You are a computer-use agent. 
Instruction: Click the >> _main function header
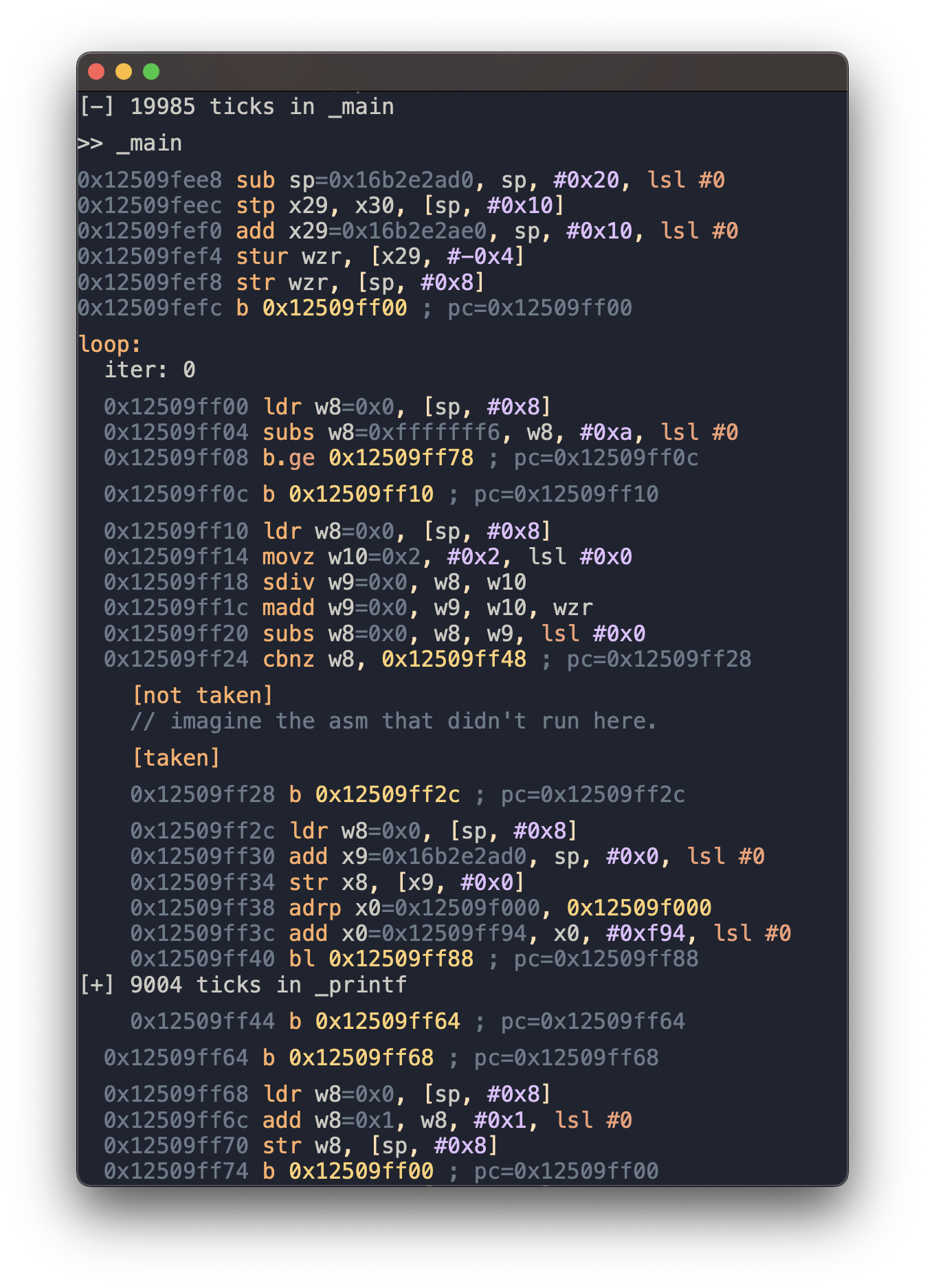click(x=130, y=144)
